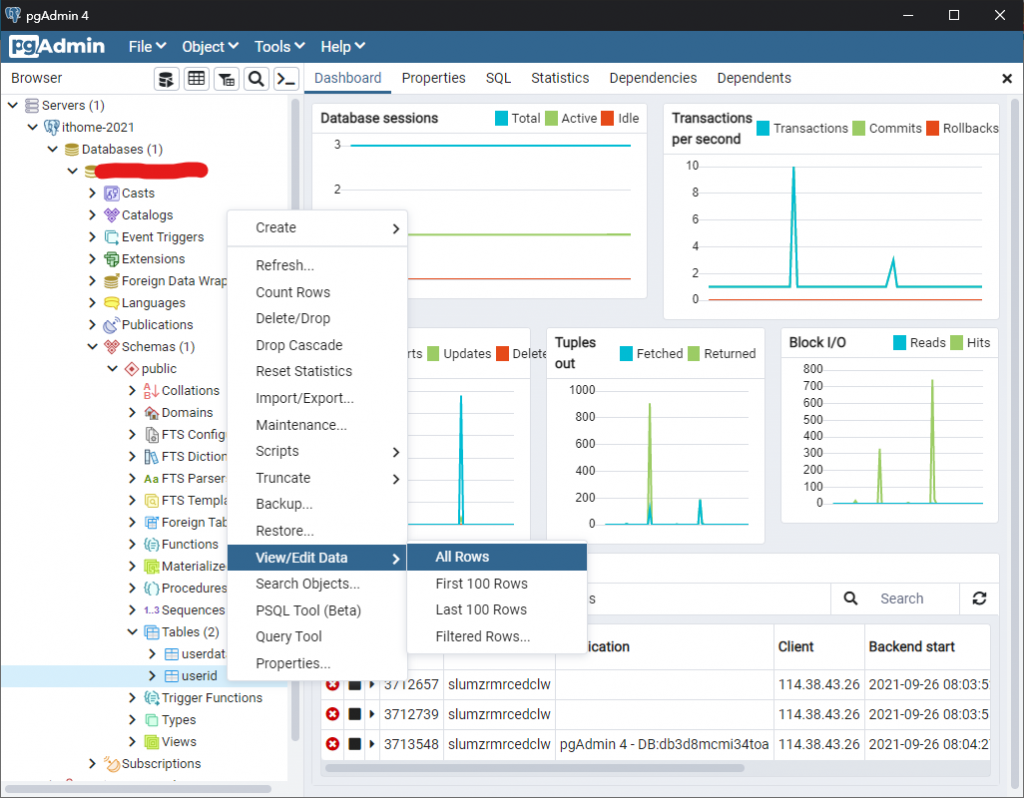Viewport: 1024px width, 798px height.
Task: Collapse the Databases node
Action: coord(52,150)
